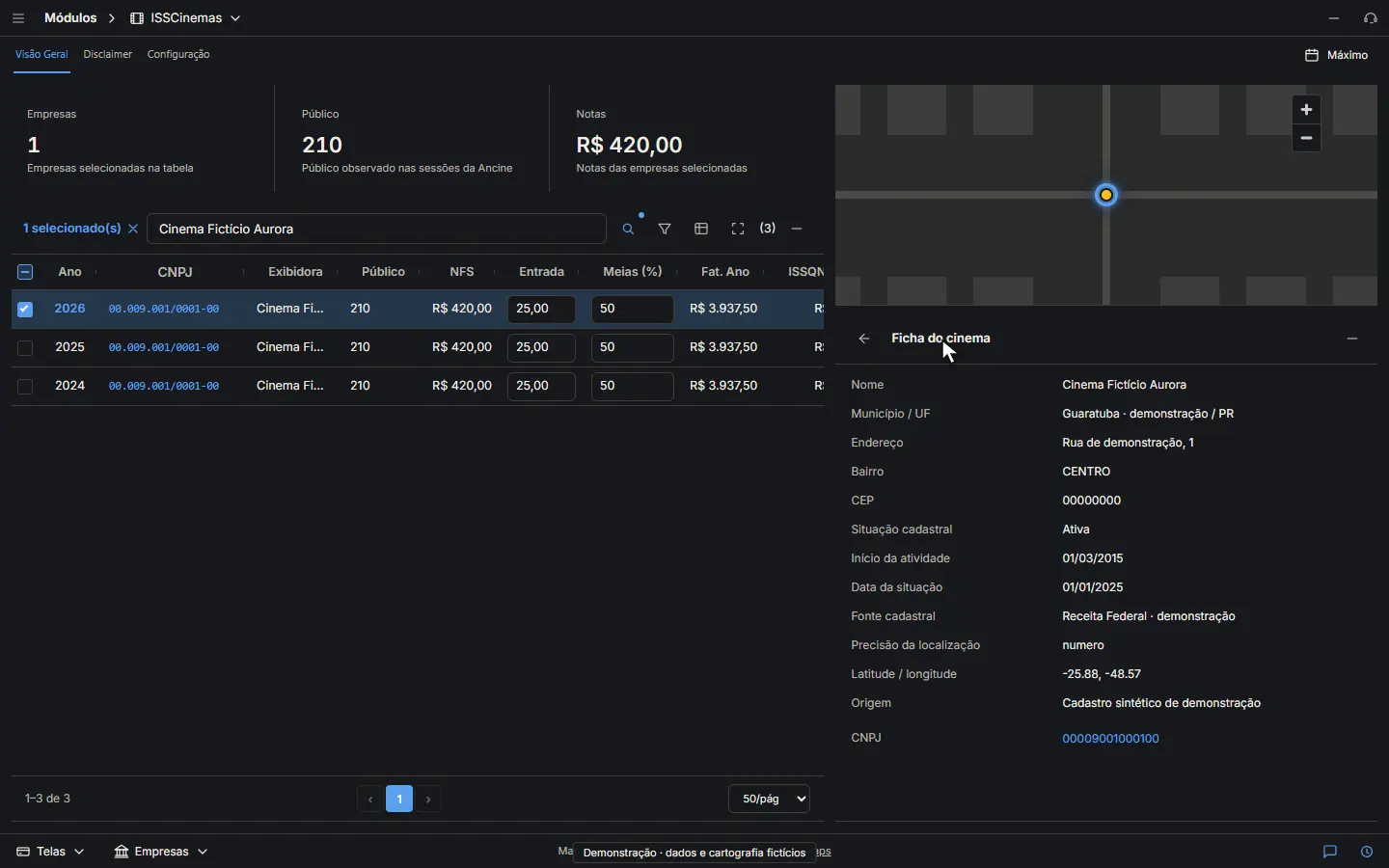Click the CNPJ link in 2024 row
The height and width of the screenshot is (868, 1389).
[x=164, y=386]
